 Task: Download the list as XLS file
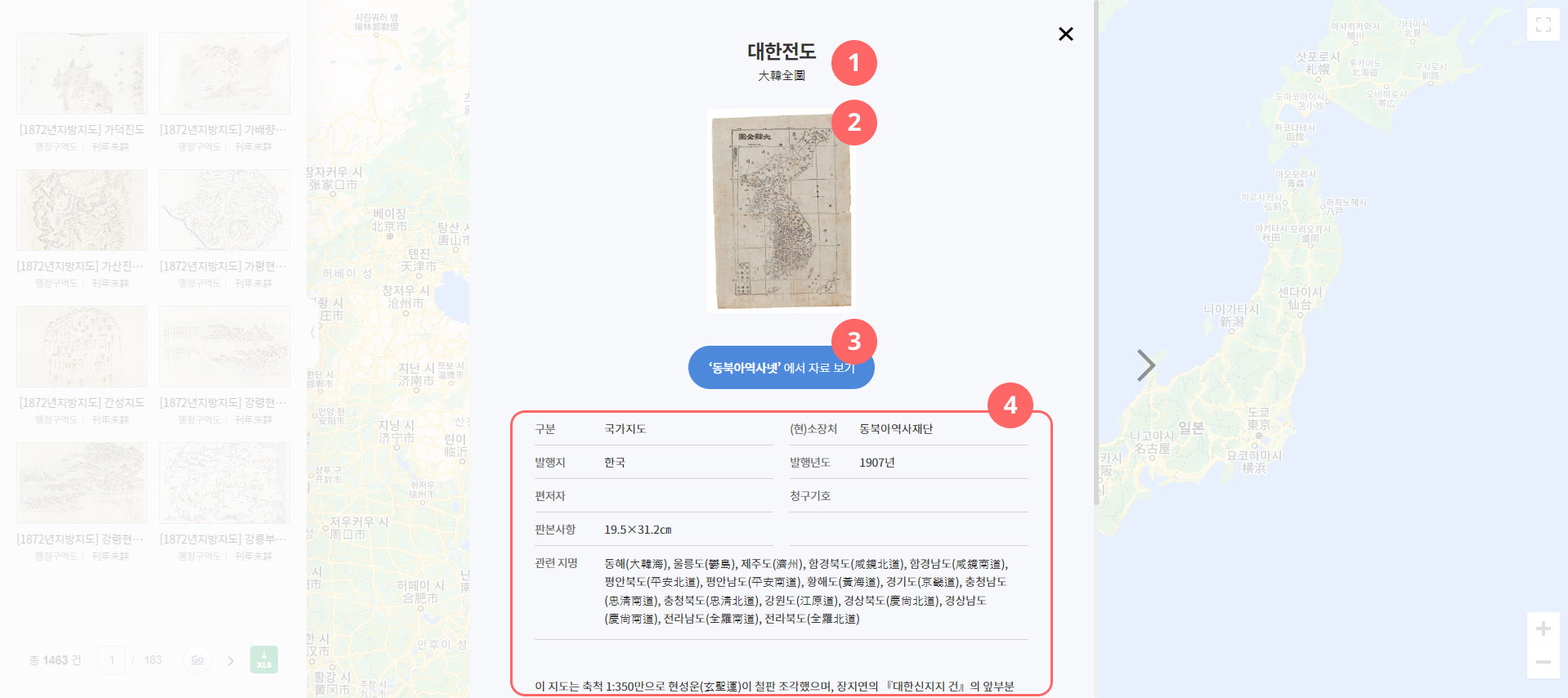click(x=264, y=660)
